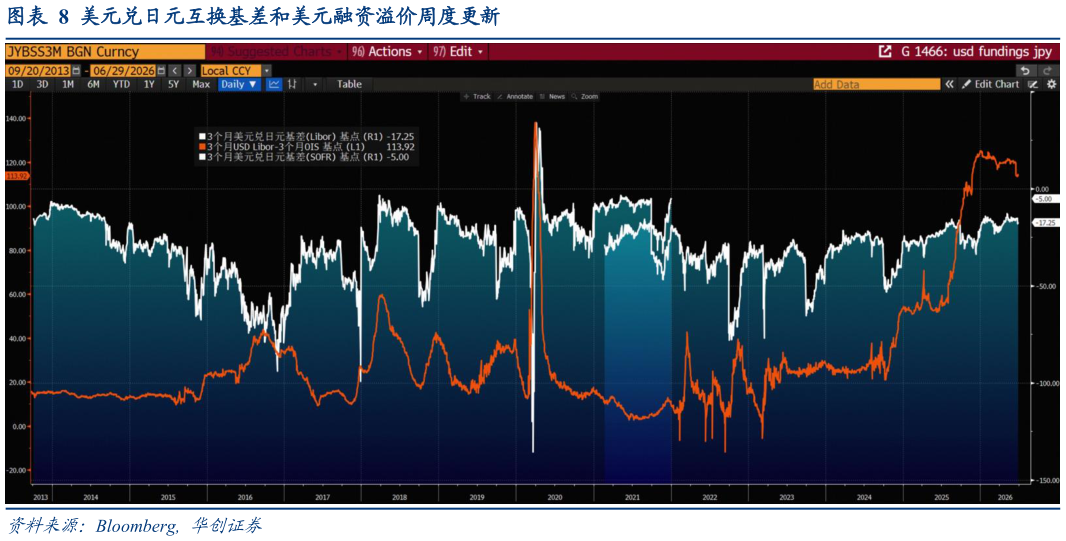Click the Libor basis legend color square
1066x541 pixels.
pos(201,136)
